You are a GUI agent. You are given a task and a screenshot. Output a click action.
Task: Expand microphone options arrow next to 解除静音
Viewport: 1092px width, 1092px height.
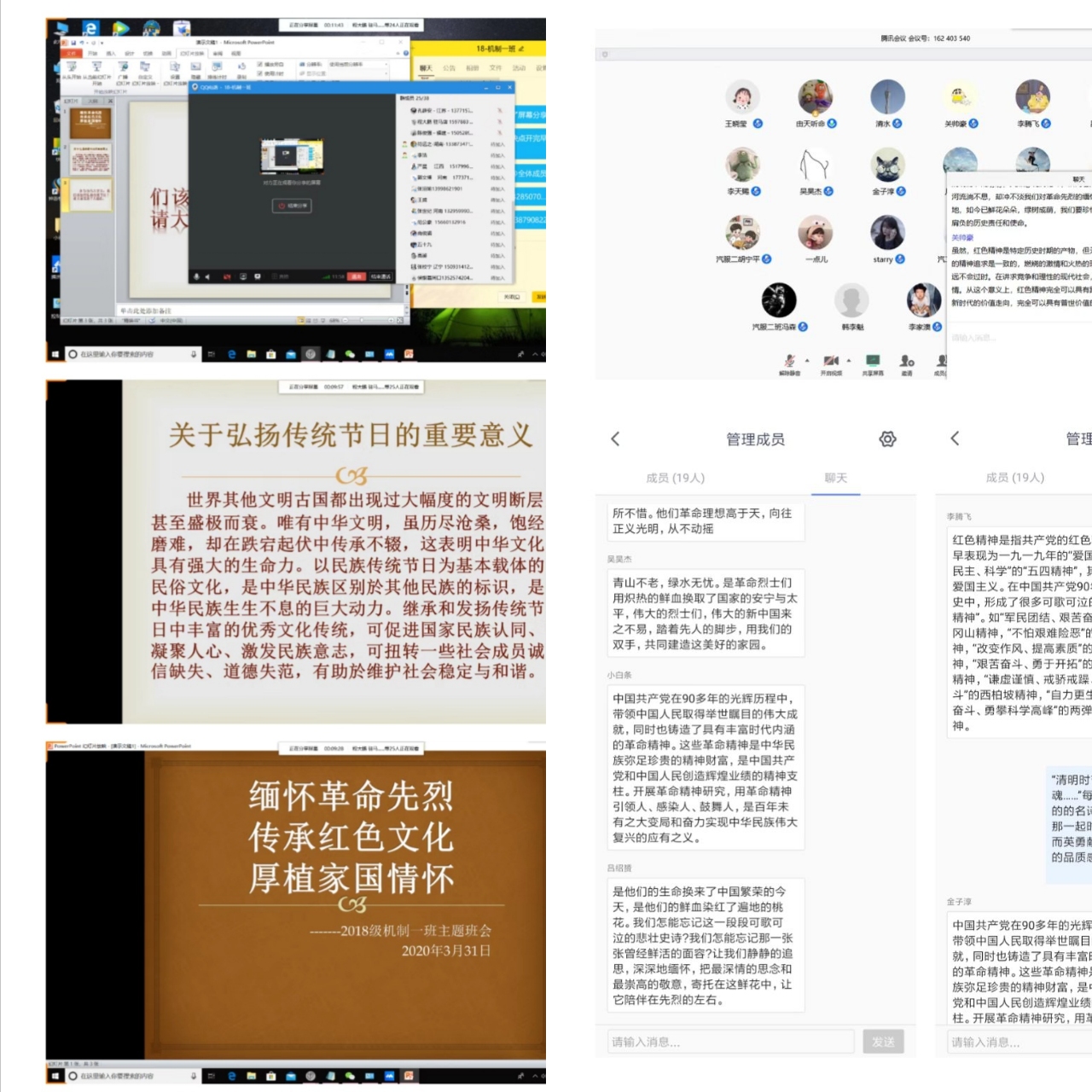pyautogui.click(x=807, y=358)
